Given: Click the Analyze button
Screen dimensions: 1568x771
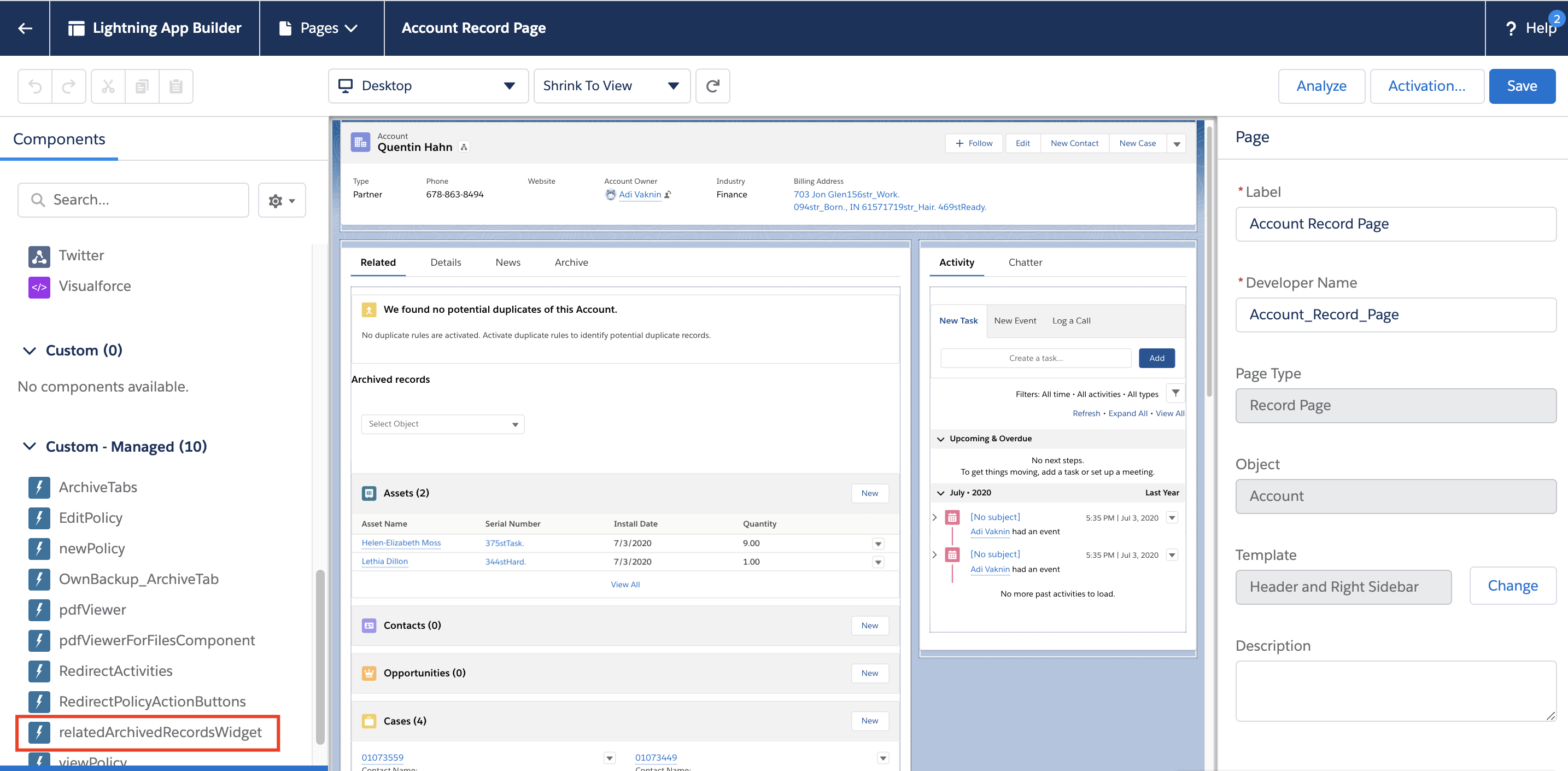Looking at the screenshot, I should (x=1320, y=86).
